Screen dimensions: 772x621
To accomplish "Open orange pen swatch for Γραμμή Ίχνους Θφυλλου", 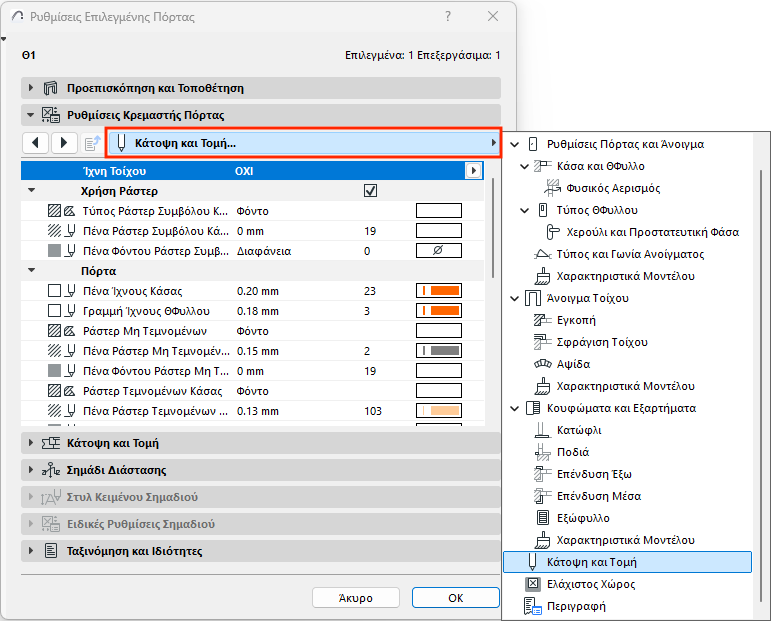I will coord(439,311).
